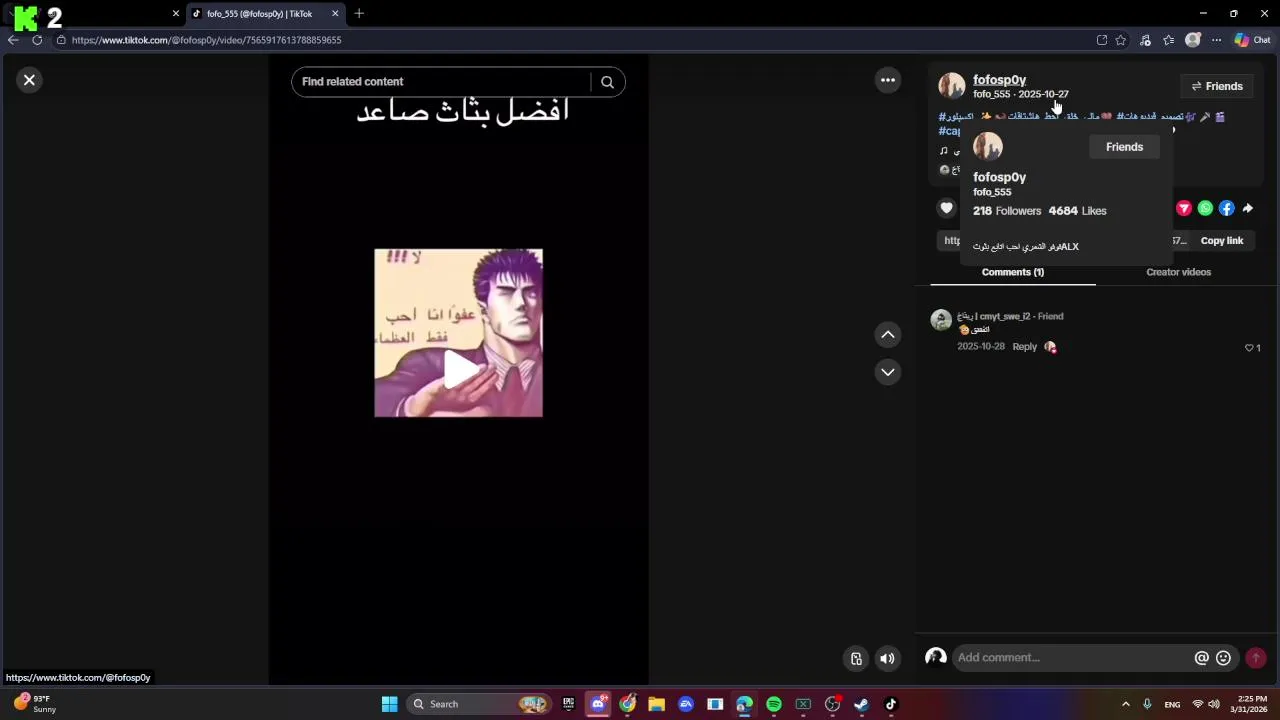Viewport: 1280px width, 720px height.
Task: Click the search magnifier in Find related content
Action: pyautogui.click(x=607, y=82)
